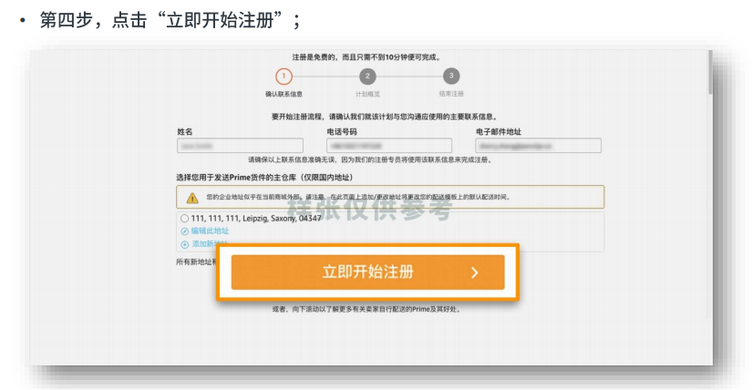Select the step 2 circle indicator
This screenshot has width=752, height=390.
(367, 76)
